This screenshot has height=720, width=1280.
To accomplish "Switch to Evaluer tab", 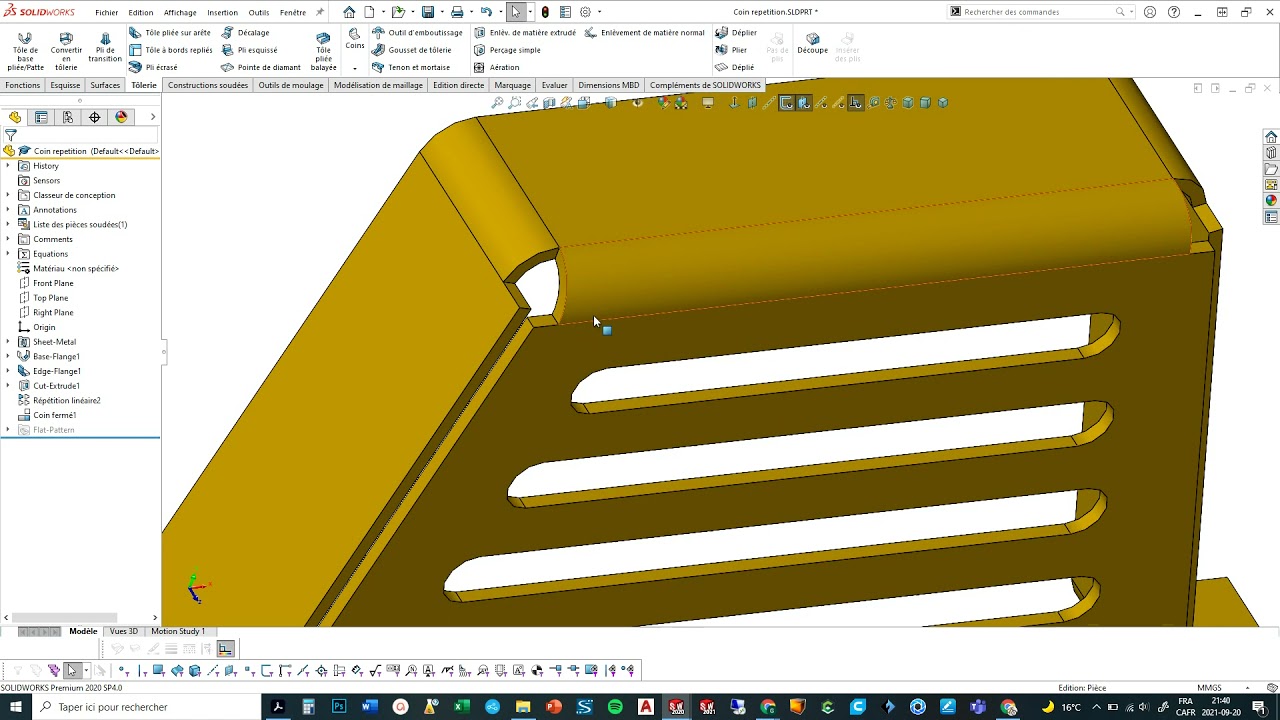I will pyautogui.click(x=554, y=85).
